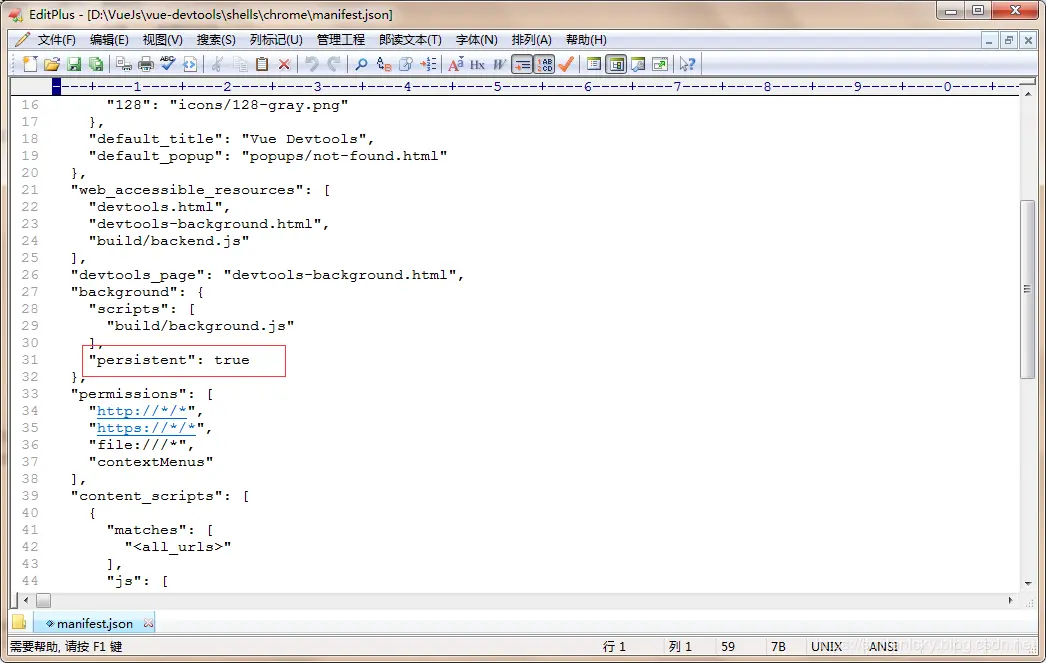Click the column ruler bar

point(535,87)
